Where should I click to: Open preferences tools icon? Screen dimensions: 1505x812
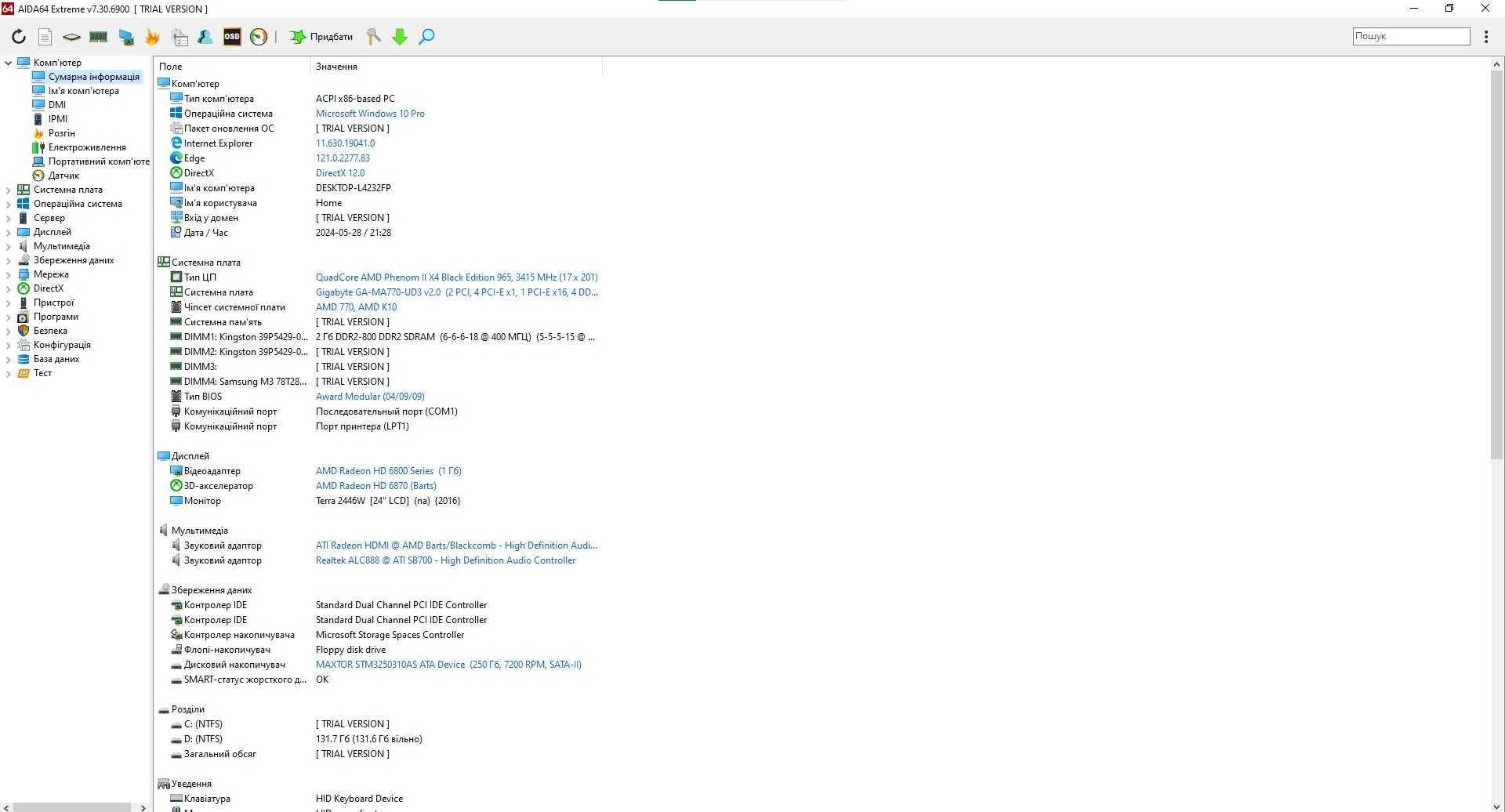click(374, 37)
